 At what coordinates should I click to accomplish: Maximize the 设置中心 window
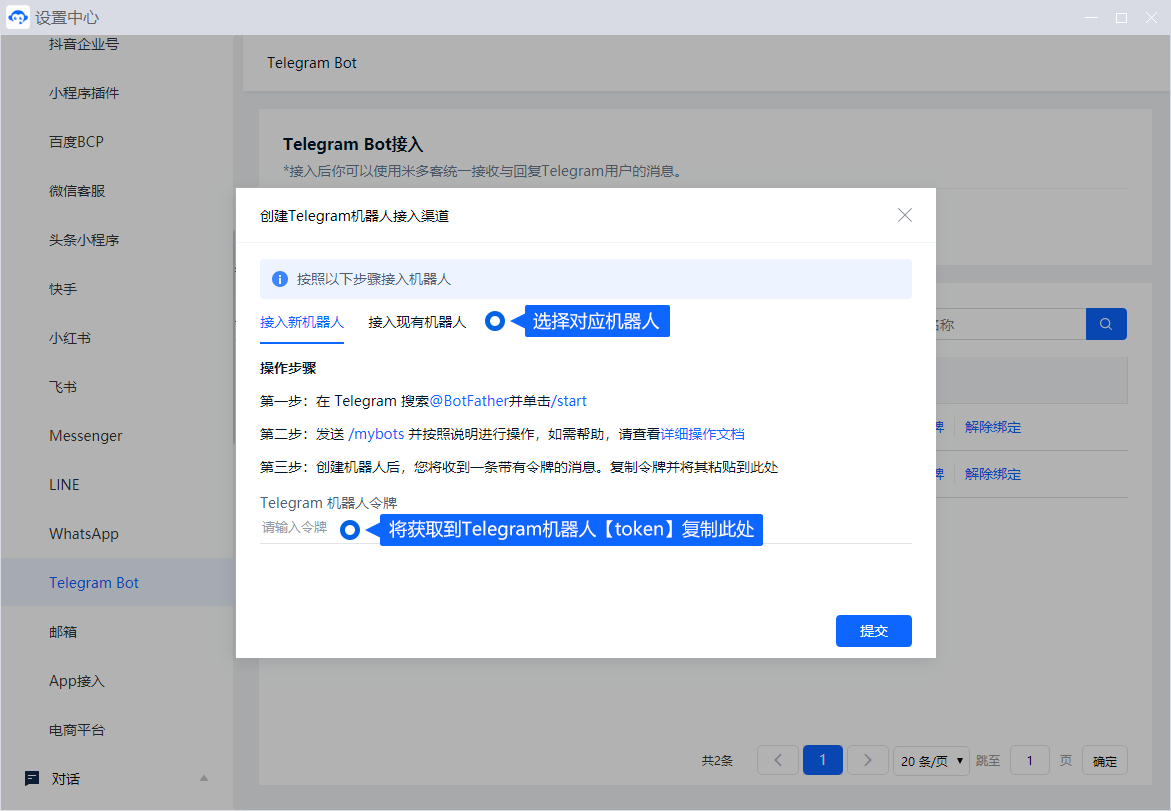[1121, 17]
